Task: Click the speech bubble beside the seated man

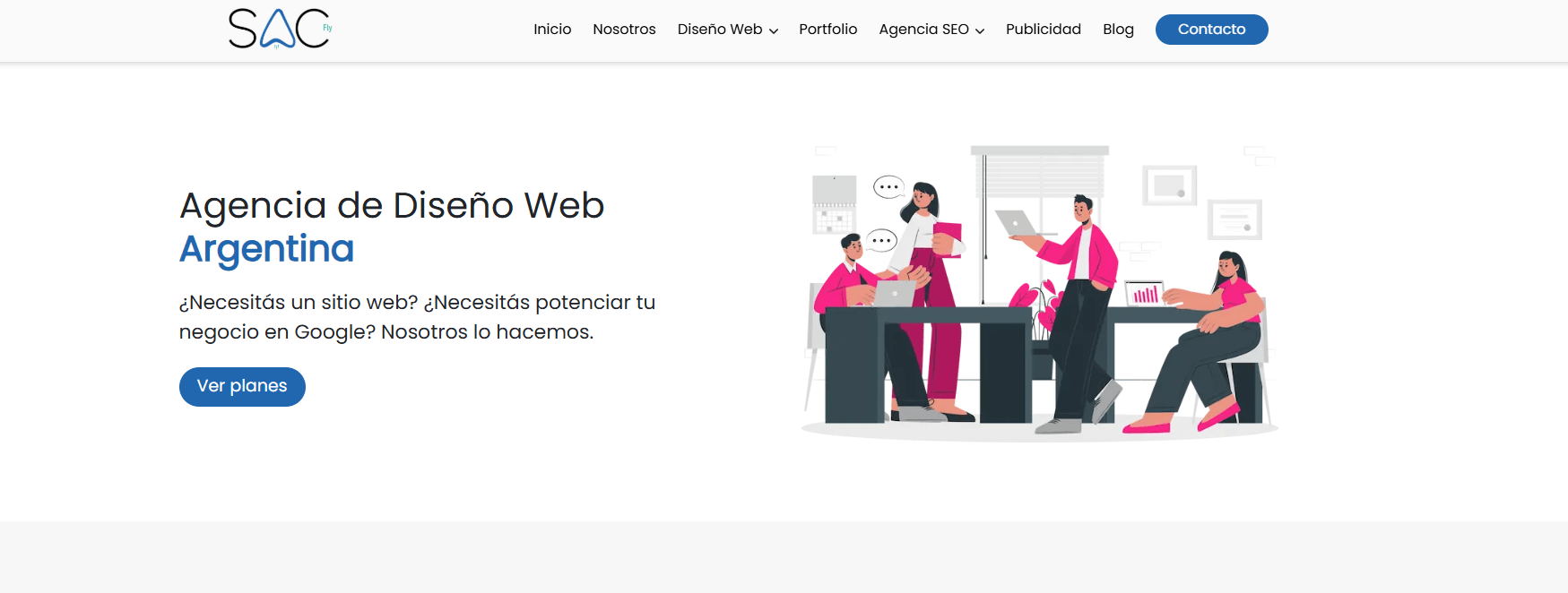Action: [881, 240]
